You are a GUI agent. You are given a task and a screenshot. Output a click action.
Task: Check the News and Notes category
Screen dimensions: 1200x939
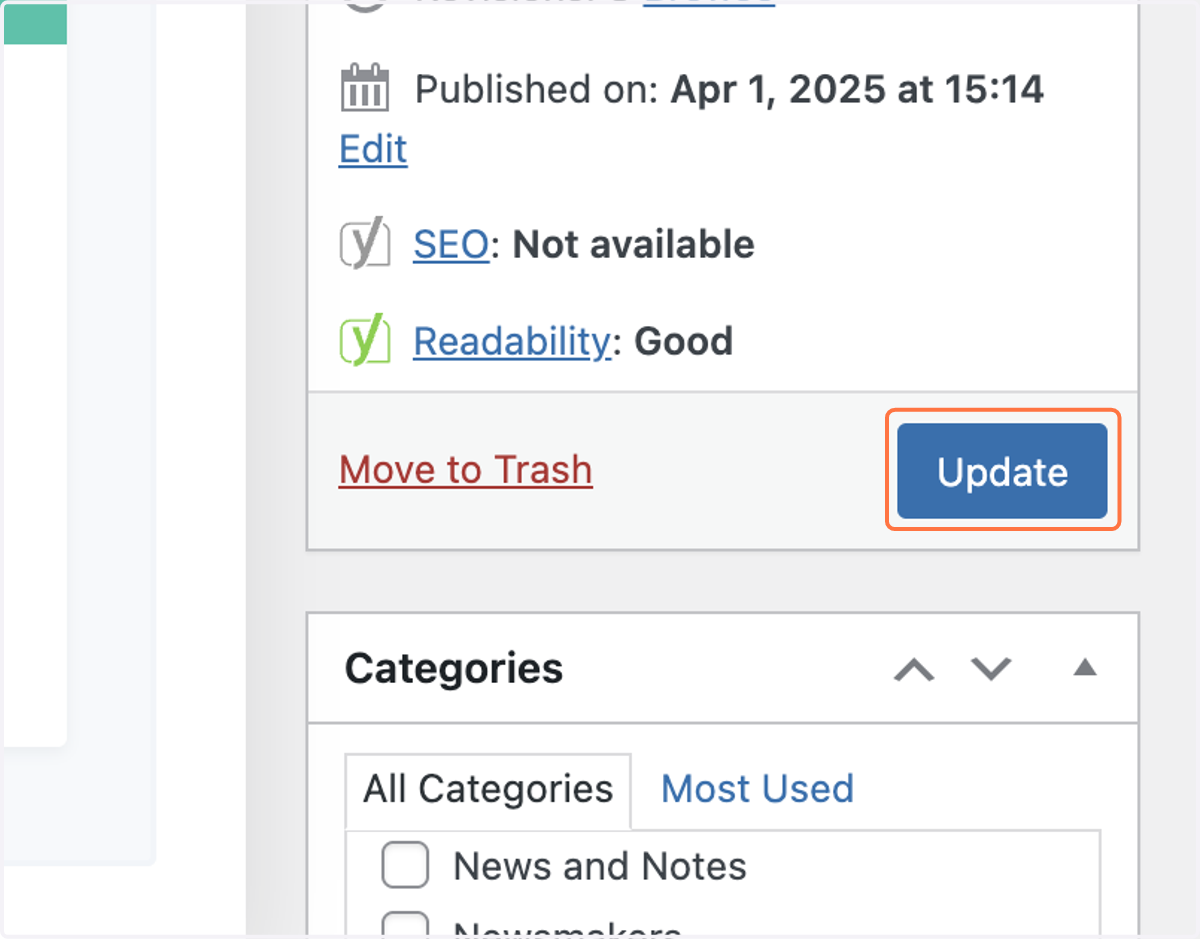405,866
